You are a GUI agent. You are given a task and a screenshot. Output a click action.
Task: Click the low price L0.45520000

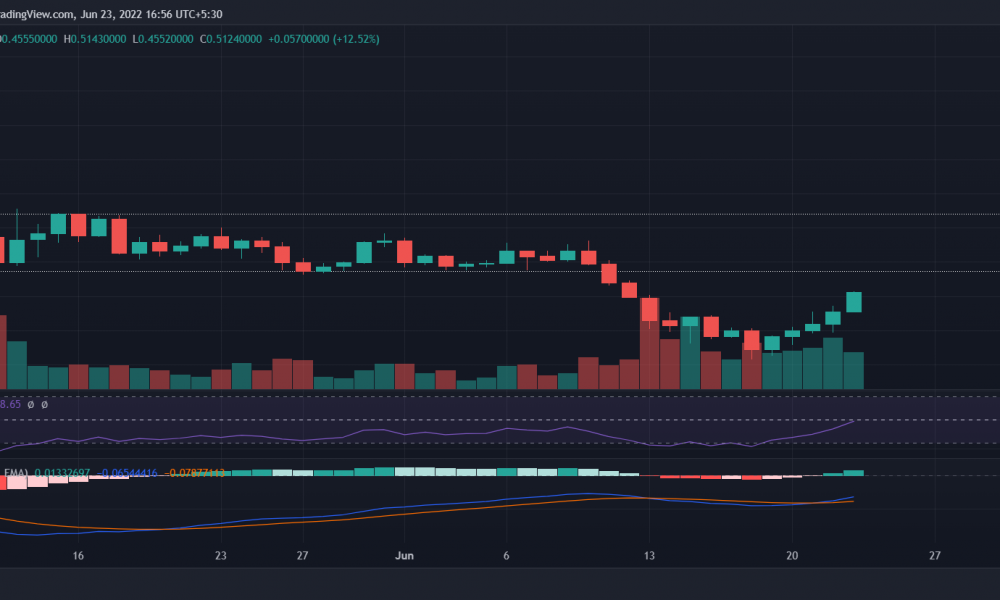[163, 39]
